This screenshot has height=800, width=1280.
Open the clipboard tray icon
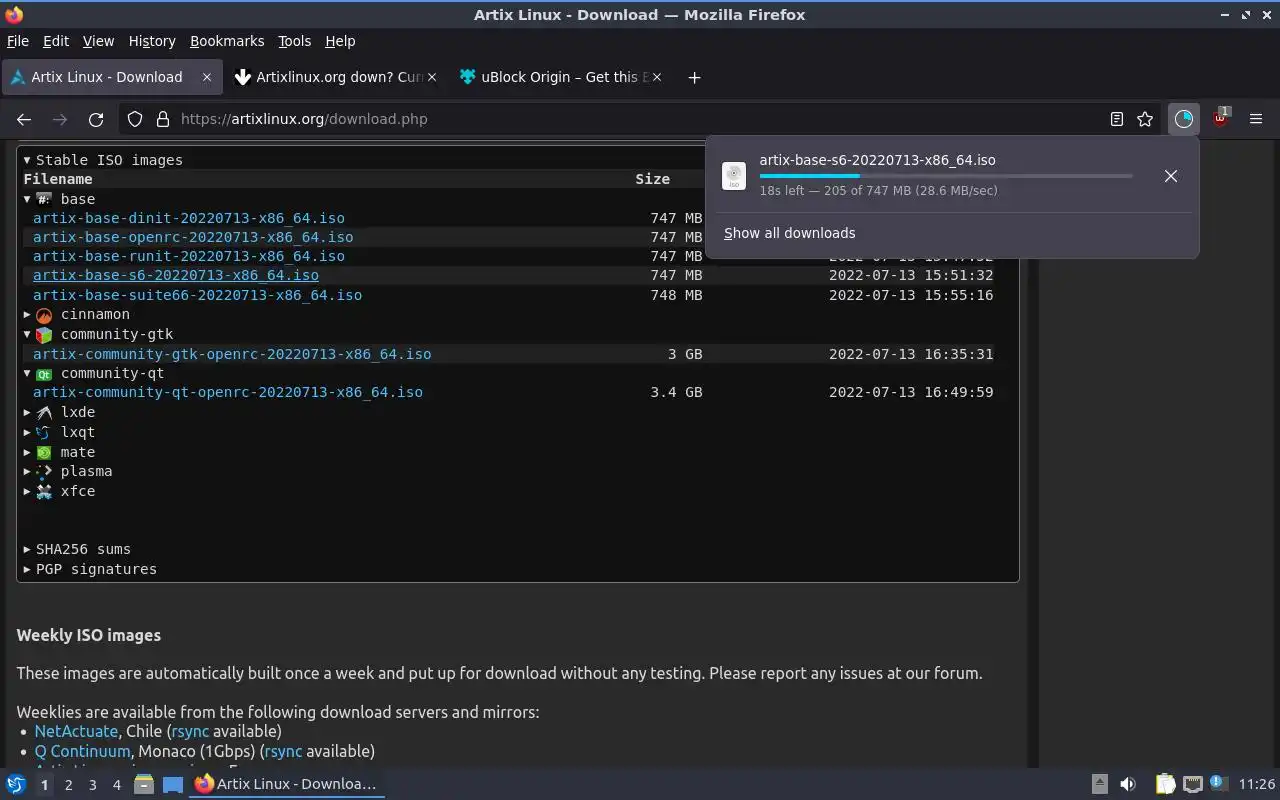pos(1165,784)
